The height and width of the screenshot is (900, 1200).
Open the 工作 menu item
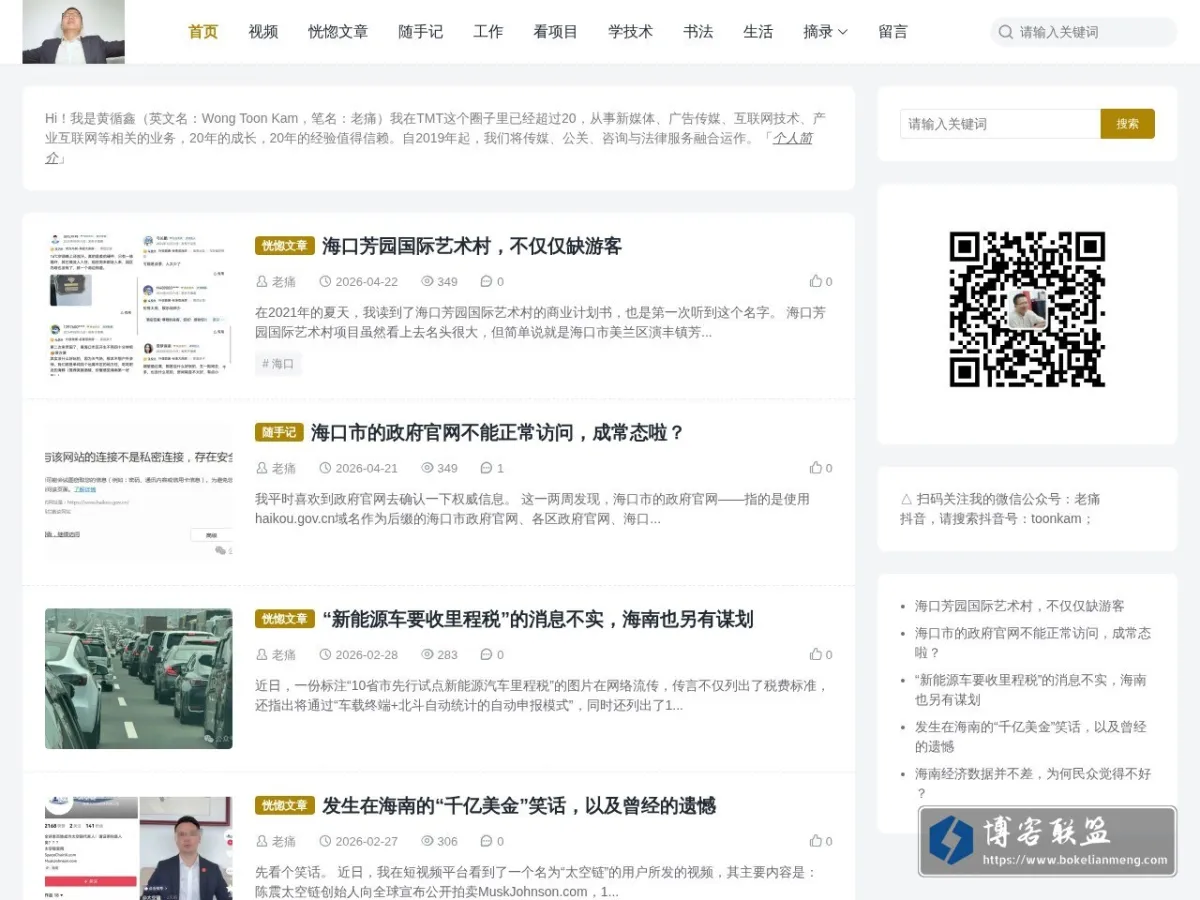[x=488, y=31]
